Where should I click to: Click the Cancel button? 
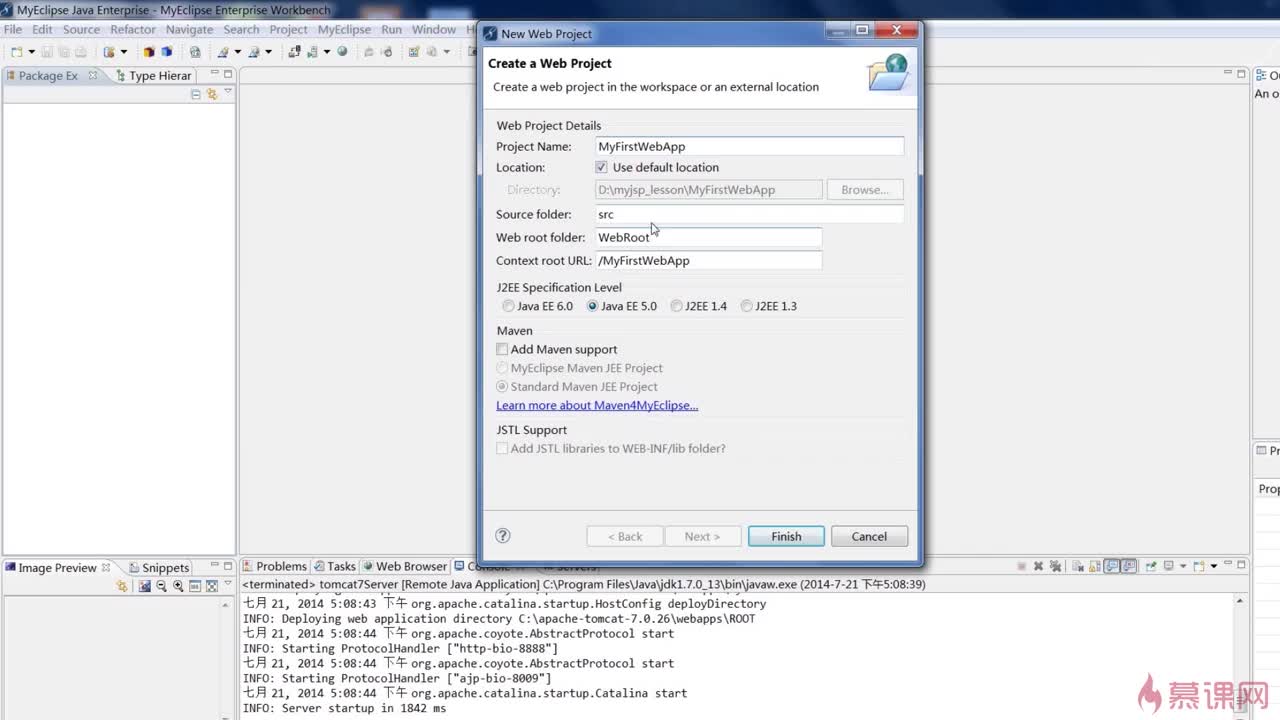869,536
